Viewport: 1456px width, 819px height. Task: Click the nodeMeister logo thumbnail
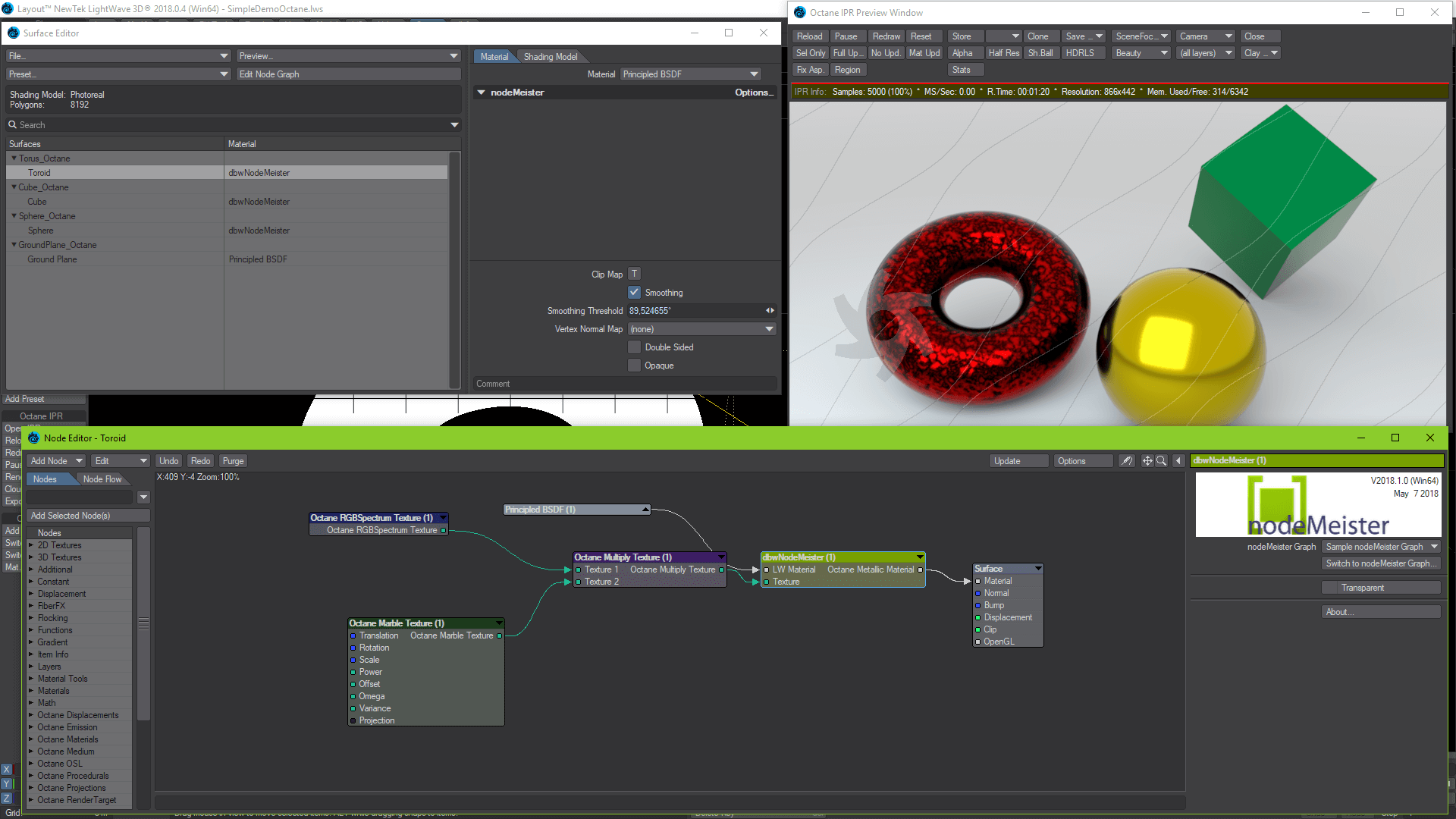(x=1318, y=505)
